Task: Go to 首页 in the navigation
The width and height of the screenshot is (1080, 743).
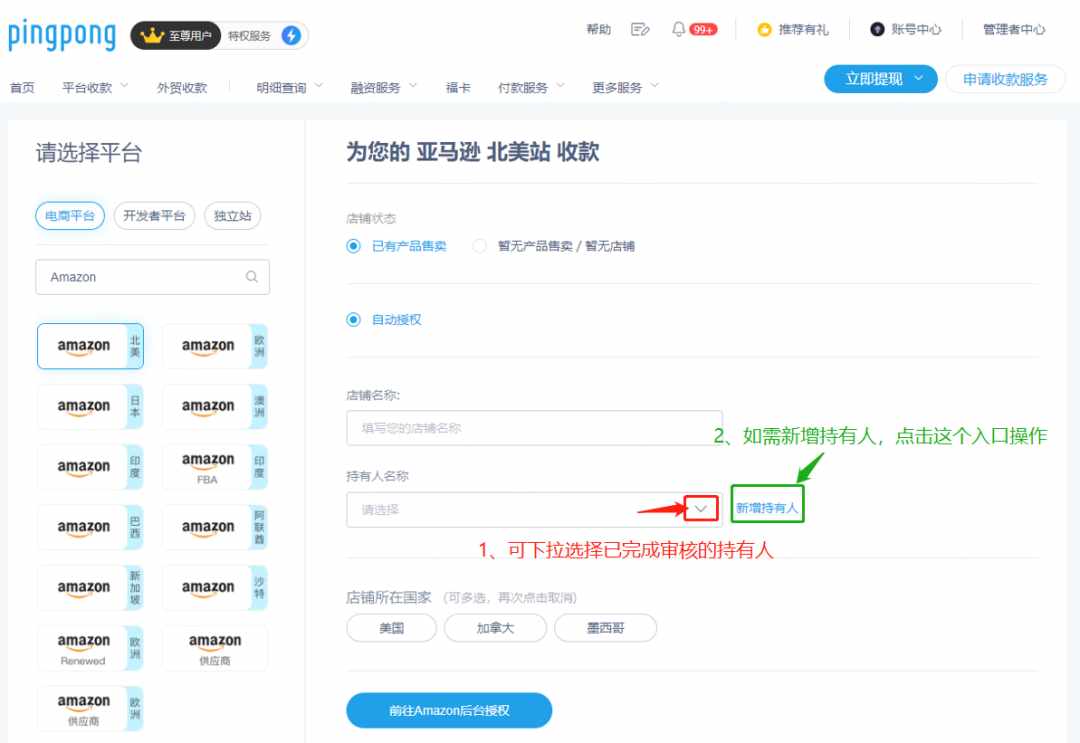Action: (x=22, y=87)
